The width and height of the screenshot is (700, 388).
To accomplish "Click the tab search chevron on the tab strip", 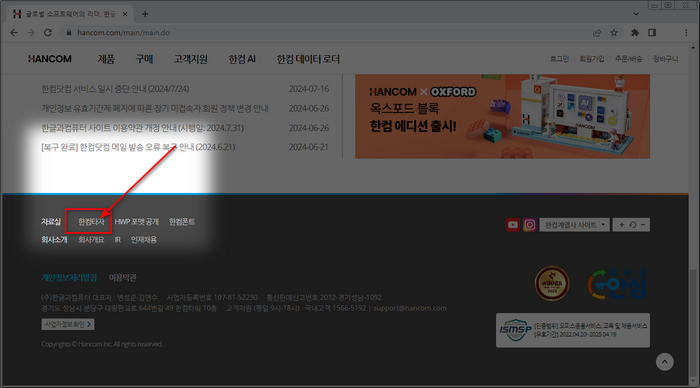I will [636, 14].
